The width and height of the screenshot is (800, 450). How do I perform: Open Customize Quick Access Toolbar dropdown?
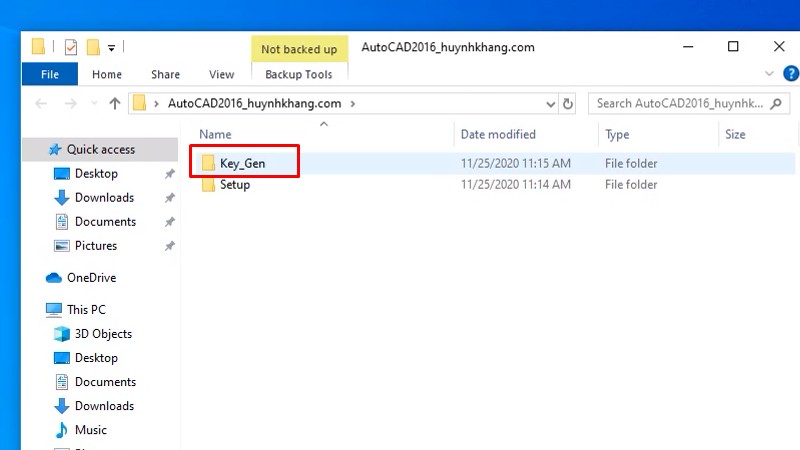[x=111, y=47]
